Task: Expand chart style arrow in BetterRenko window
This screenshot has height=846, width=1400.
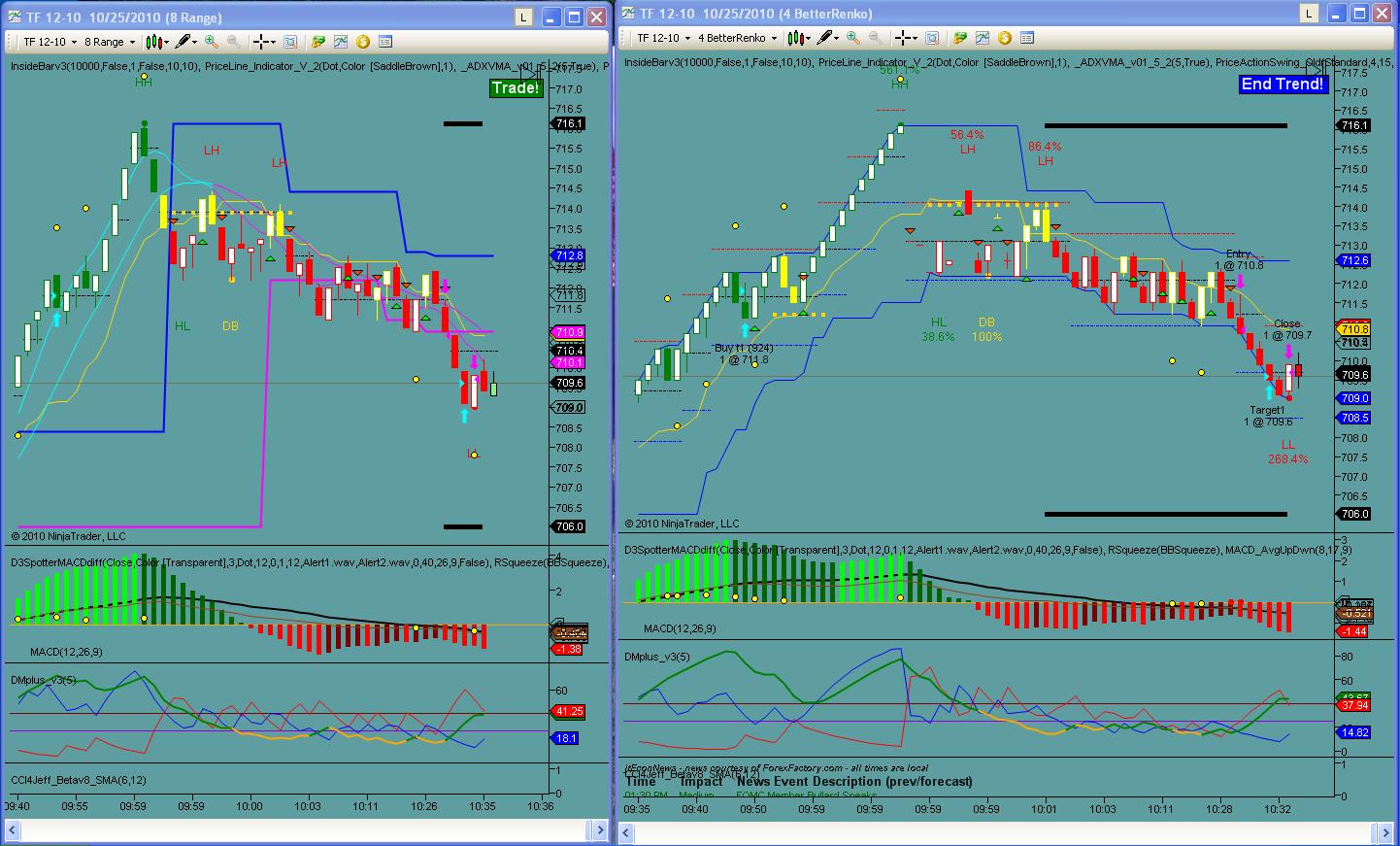Action: point(808,38)
